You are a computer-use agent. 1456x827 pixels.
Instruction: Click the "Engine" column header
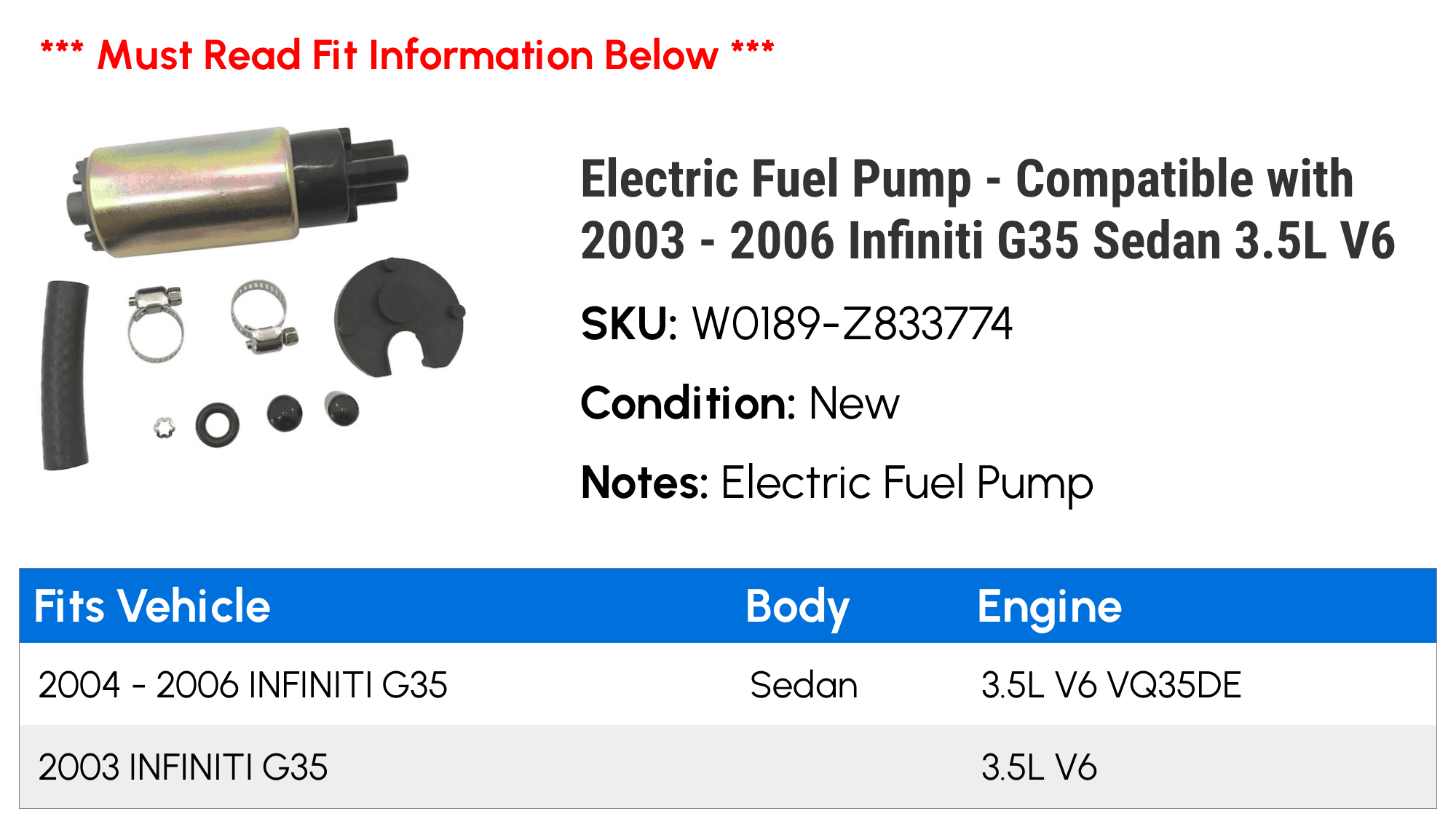click(x=1049, y=606)
